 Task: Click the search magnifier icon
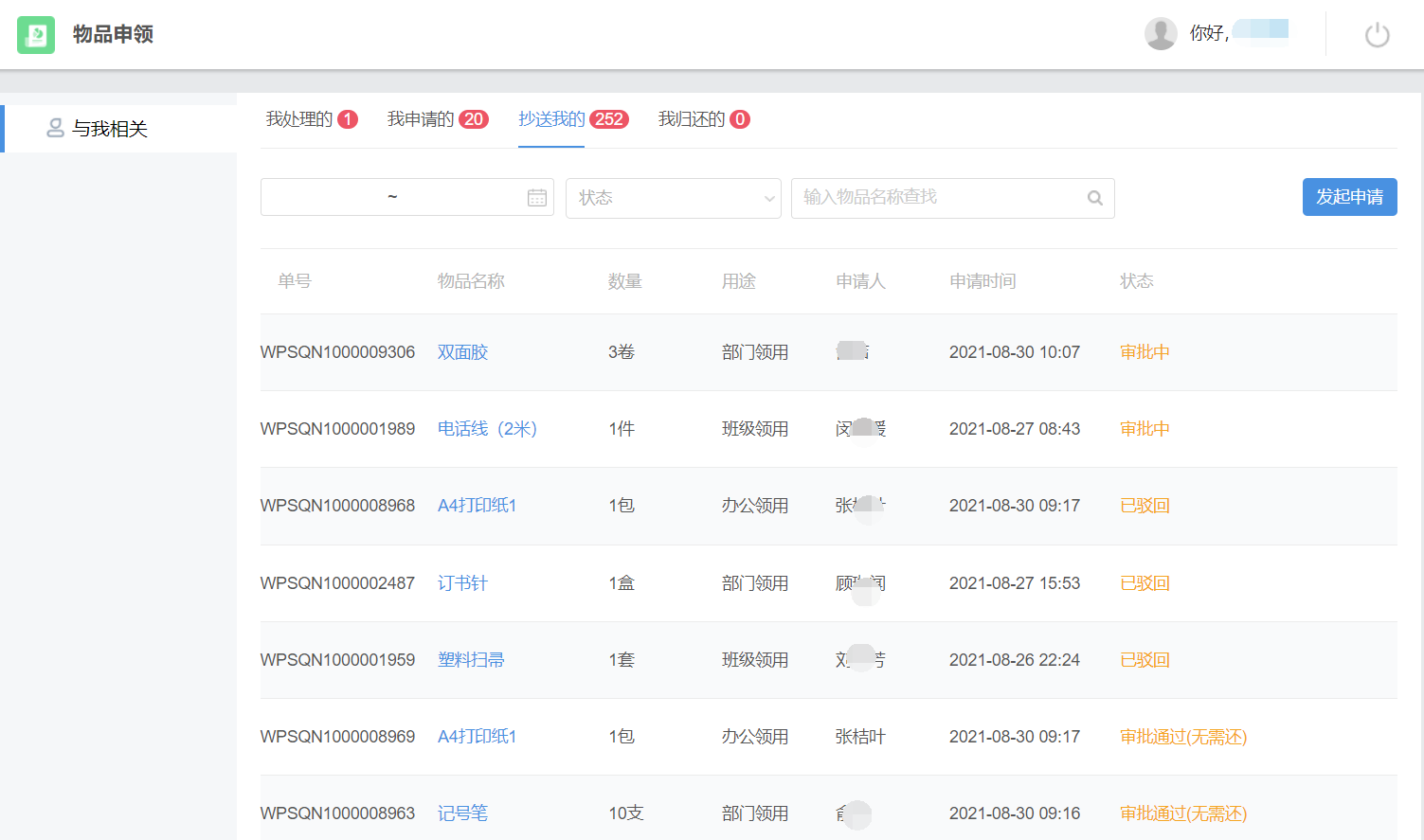1094,198
